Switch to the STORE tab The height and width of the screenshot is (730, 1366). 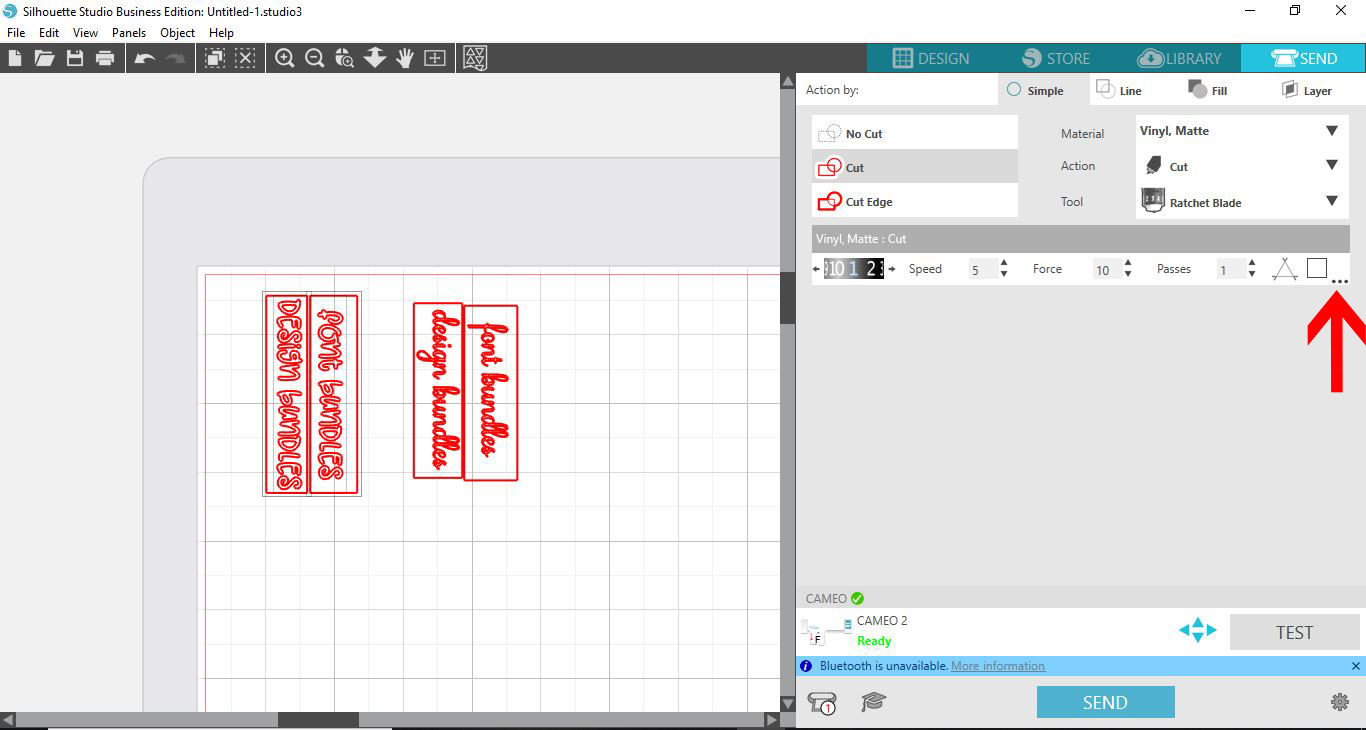point(1054,58)
